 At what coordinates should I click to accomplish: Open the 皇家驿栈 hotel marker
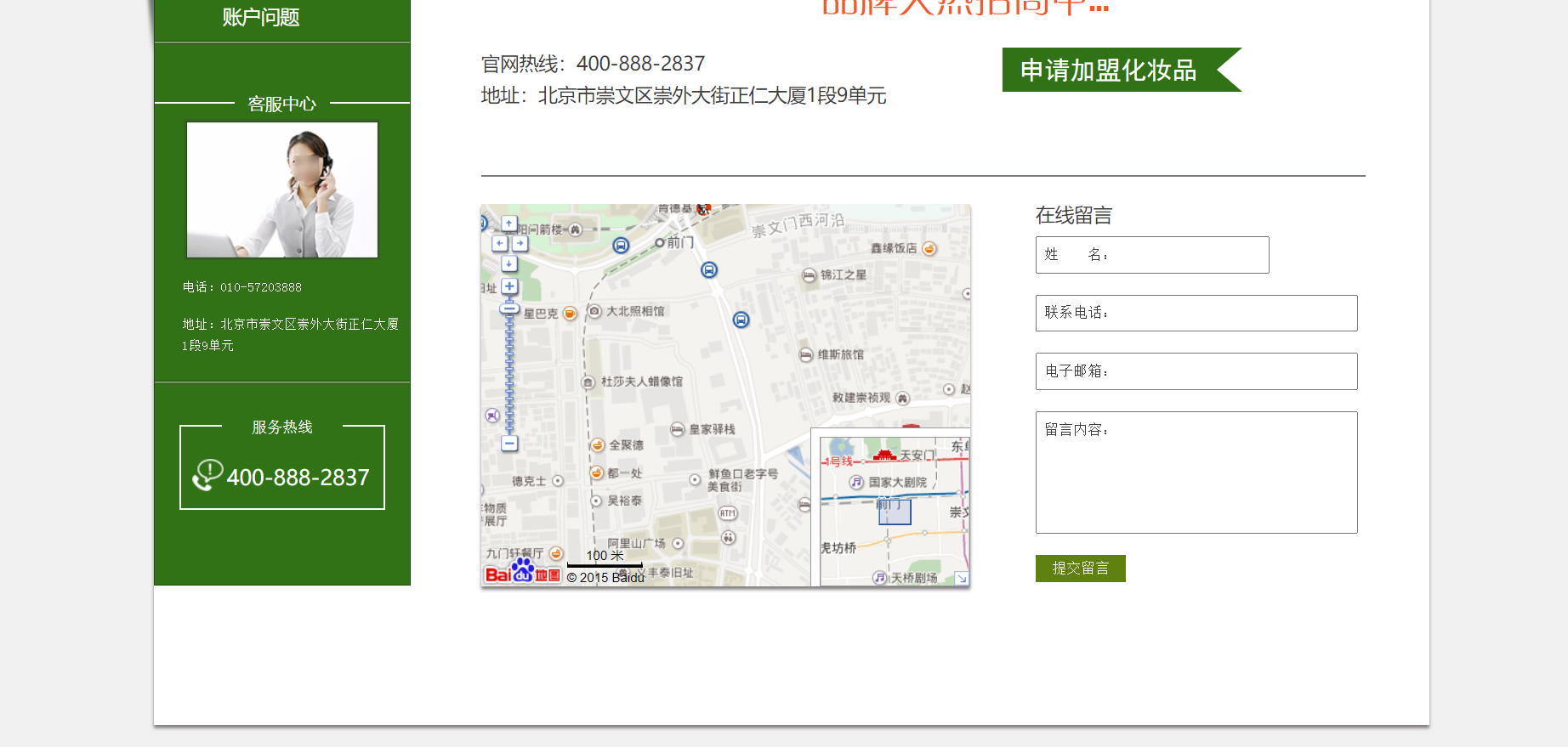pos(678,429)
